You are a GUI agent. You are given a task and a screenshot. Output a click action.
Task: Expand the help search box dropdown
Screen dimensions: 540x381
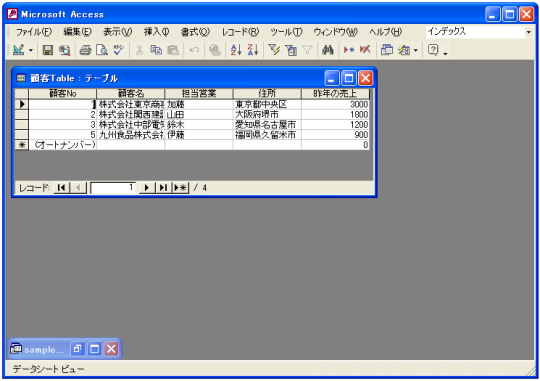tap(529, 32)
